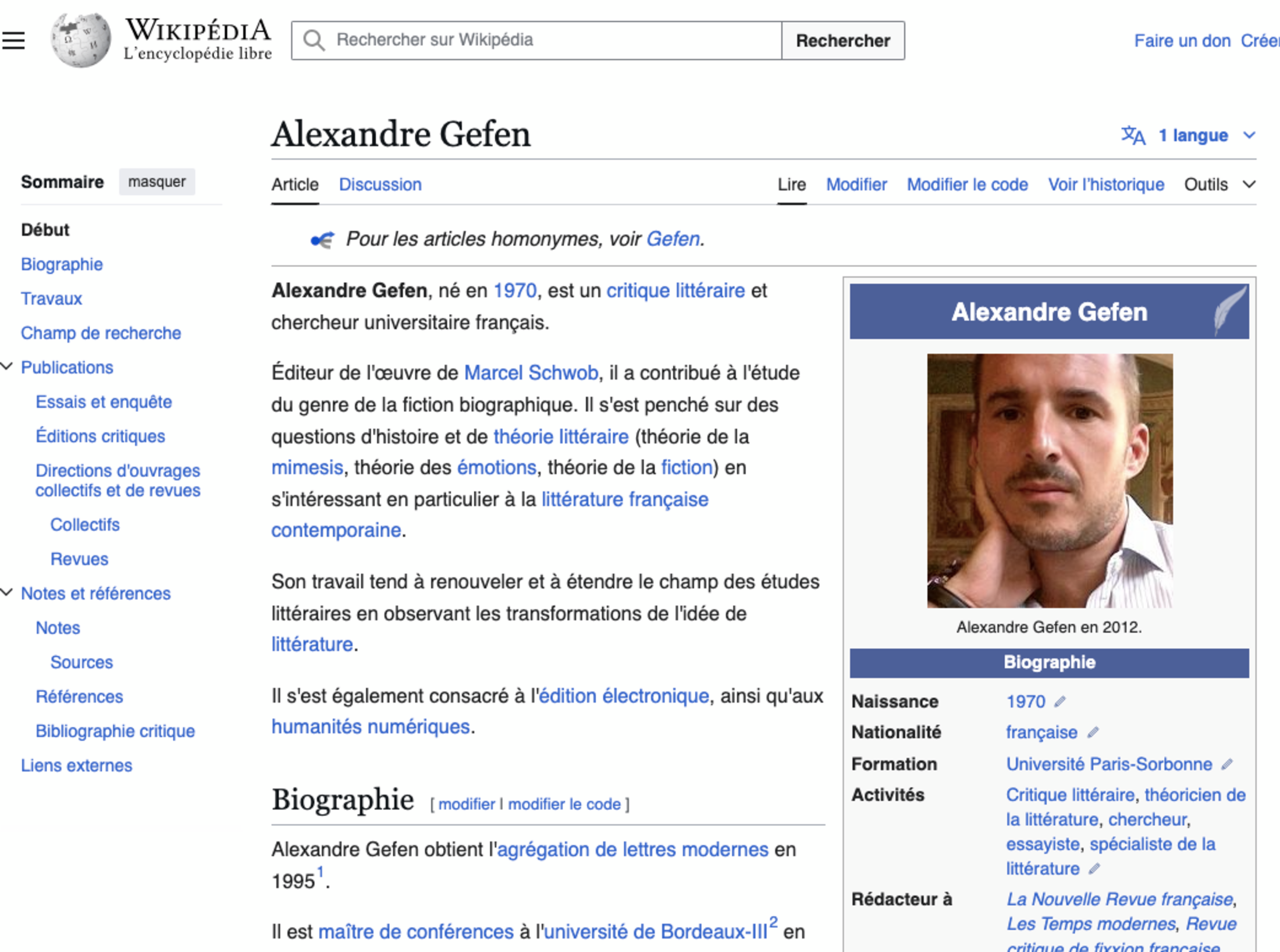Image resolution: width=1280 pixels, height=952 pixels.
Task: Click the Wikipedia globe logo
Action: point(81,40)
